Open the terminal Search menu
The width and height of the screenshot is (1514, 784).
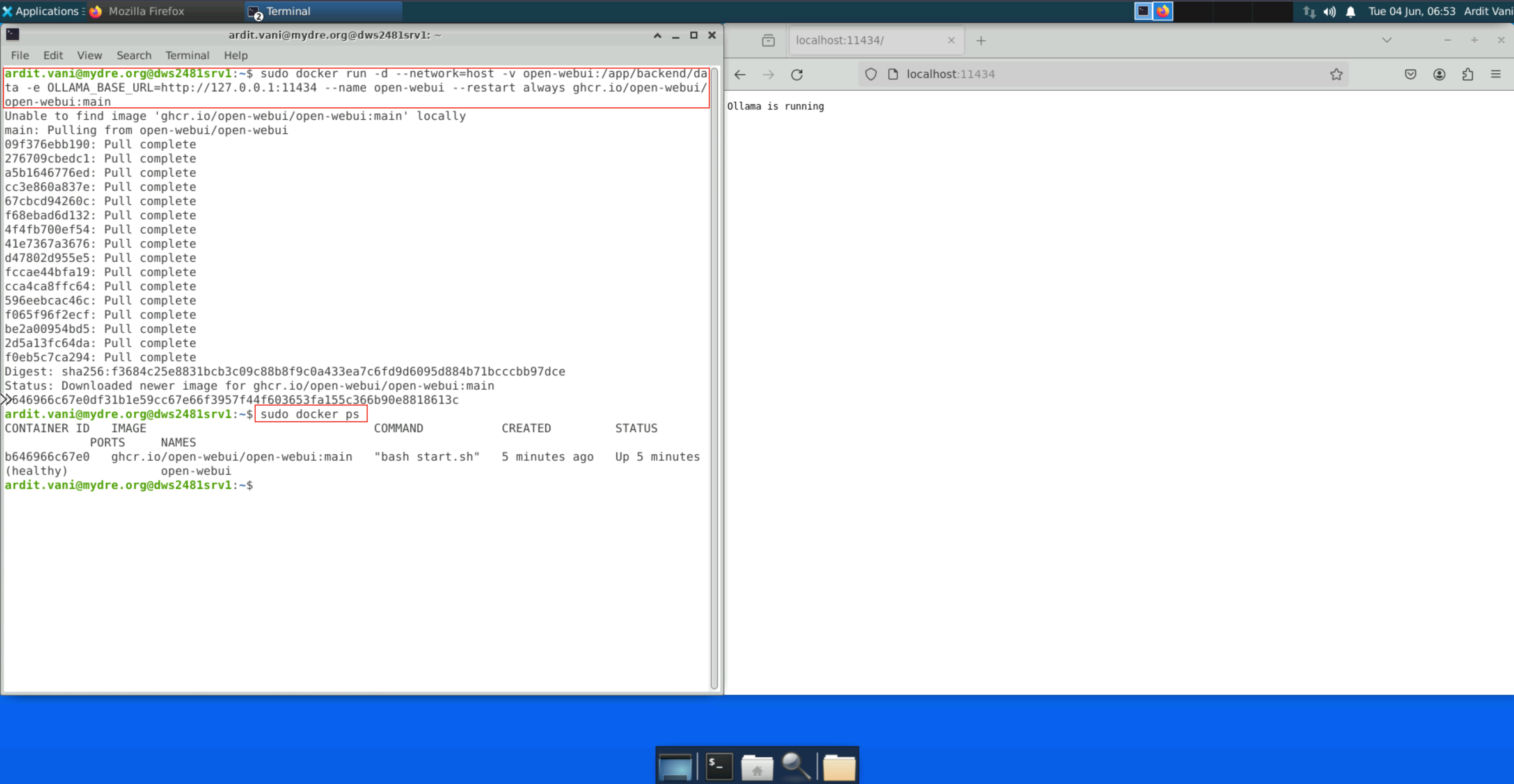point(134,55)
